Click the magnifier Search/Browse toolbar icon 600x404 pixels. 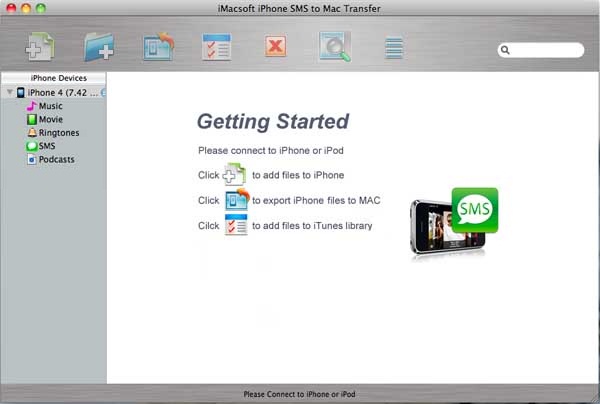335,47
